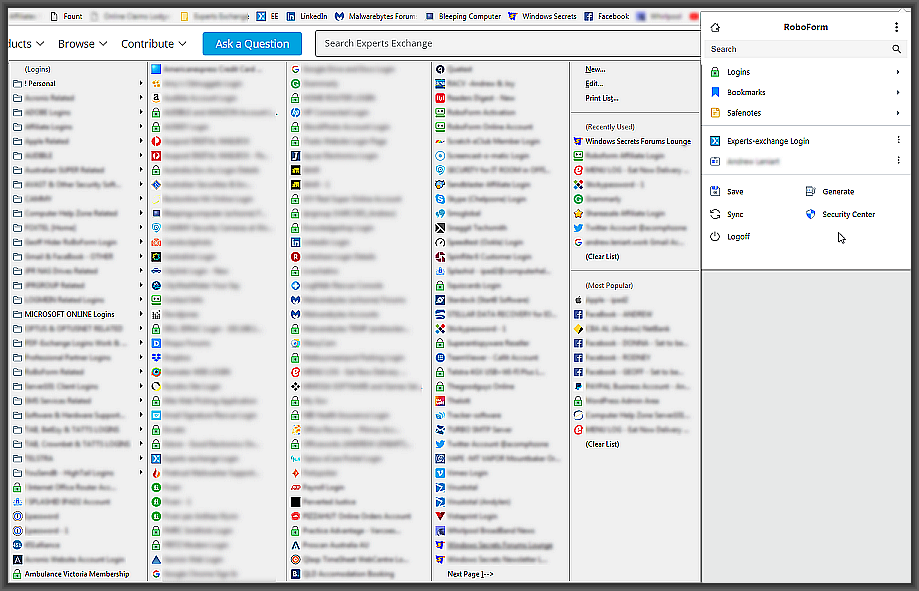Open the Windows Secrets bookmark

(542, 16)
